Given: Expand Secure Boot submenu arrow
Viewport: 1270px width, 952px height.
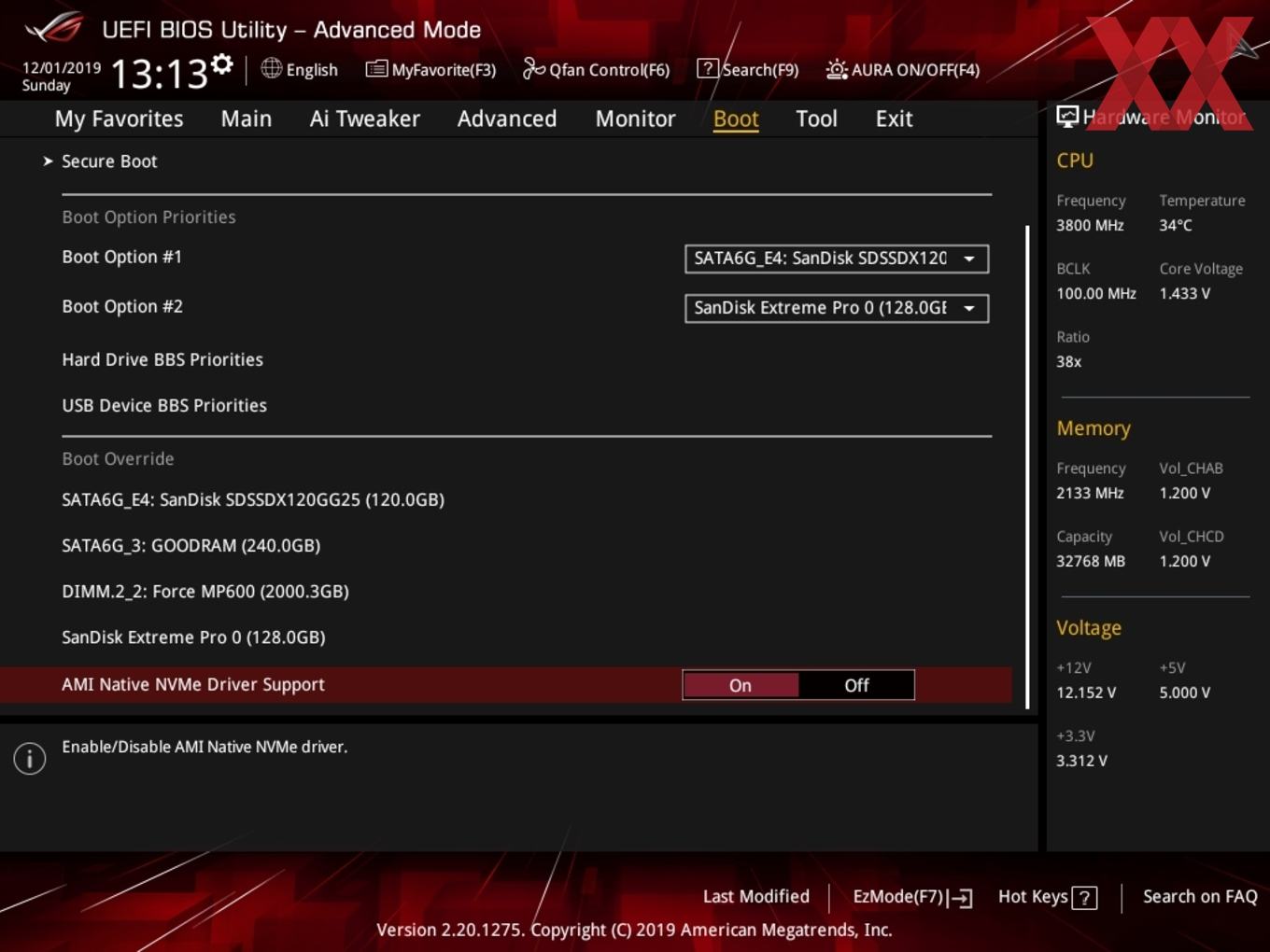Looking at the screenshot, I should 48,161.
